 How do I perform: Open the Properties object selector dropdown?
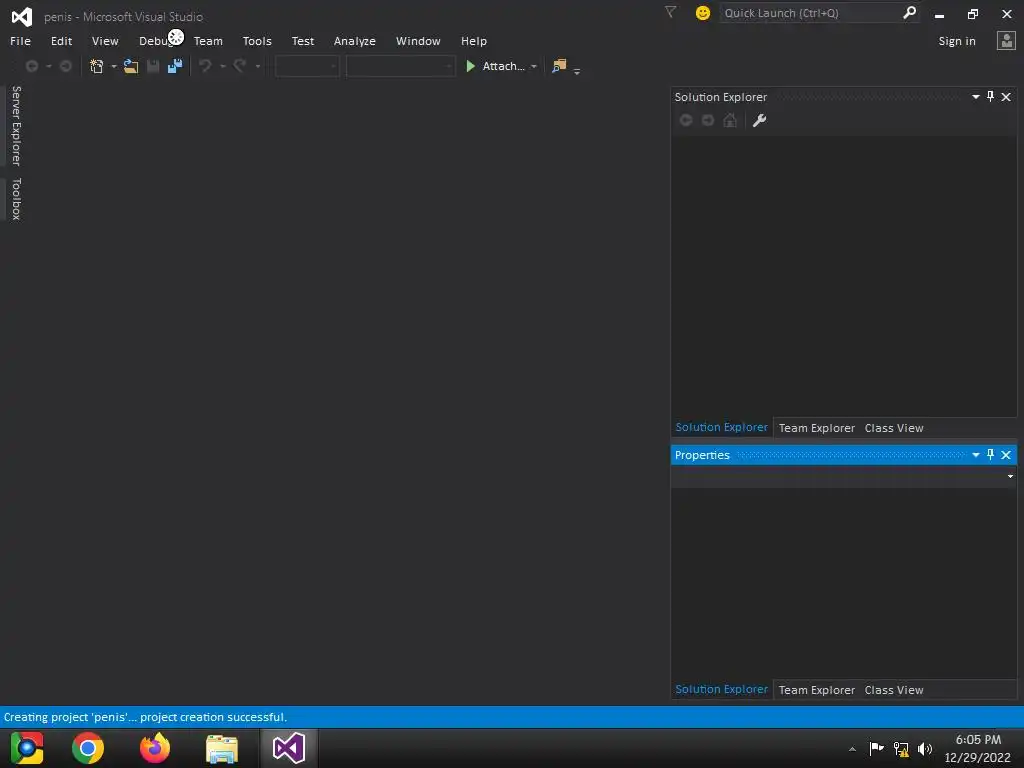(x=1010, y=476)
